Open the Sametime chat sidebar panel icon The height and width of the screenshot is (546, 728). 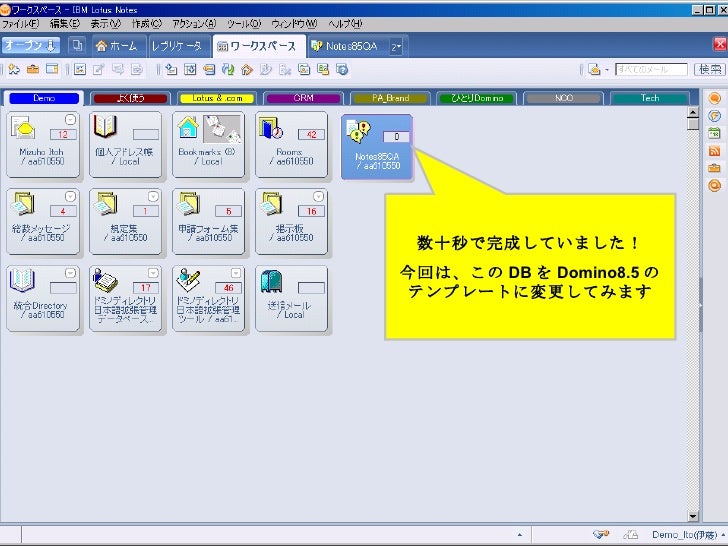pos(715,98)
